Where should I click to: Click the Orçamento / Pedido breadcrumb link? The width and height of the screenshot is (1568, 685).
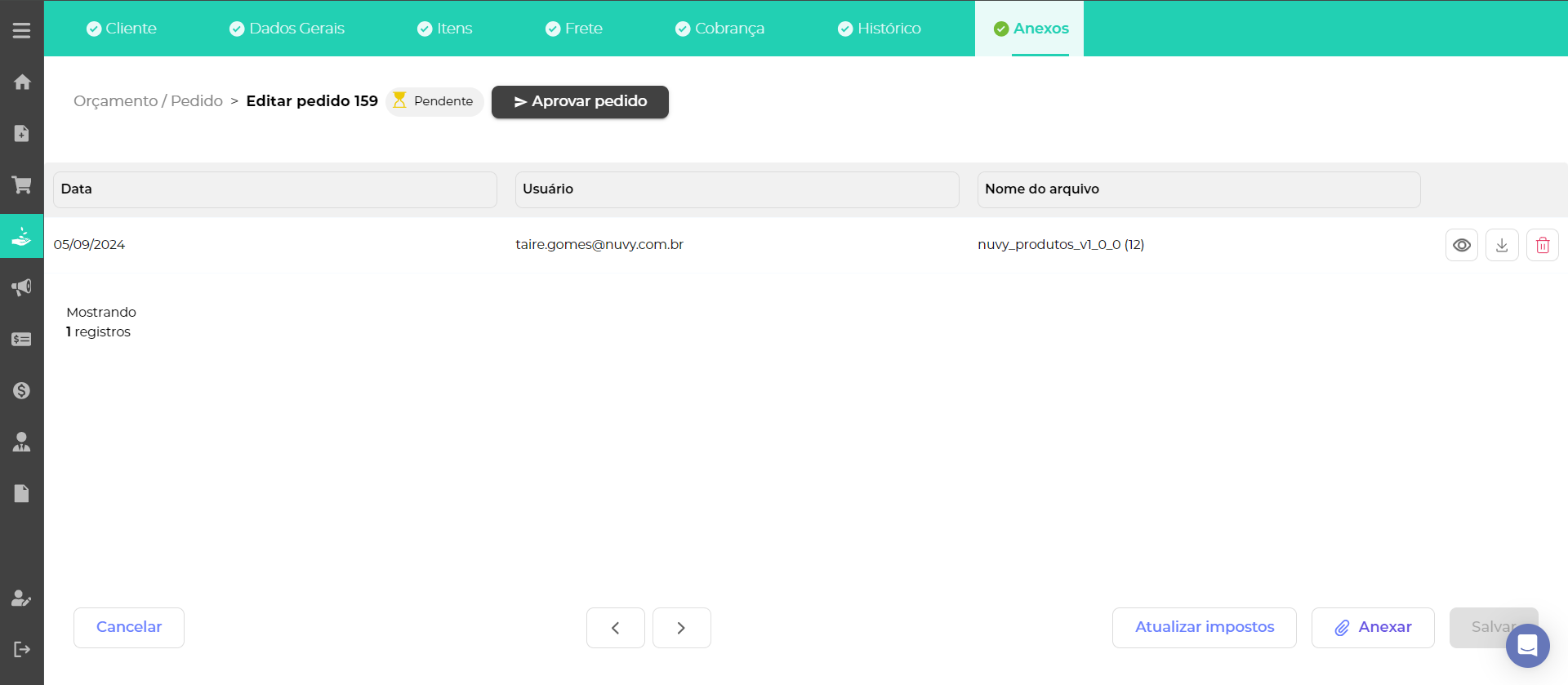(x=148, y=101)
